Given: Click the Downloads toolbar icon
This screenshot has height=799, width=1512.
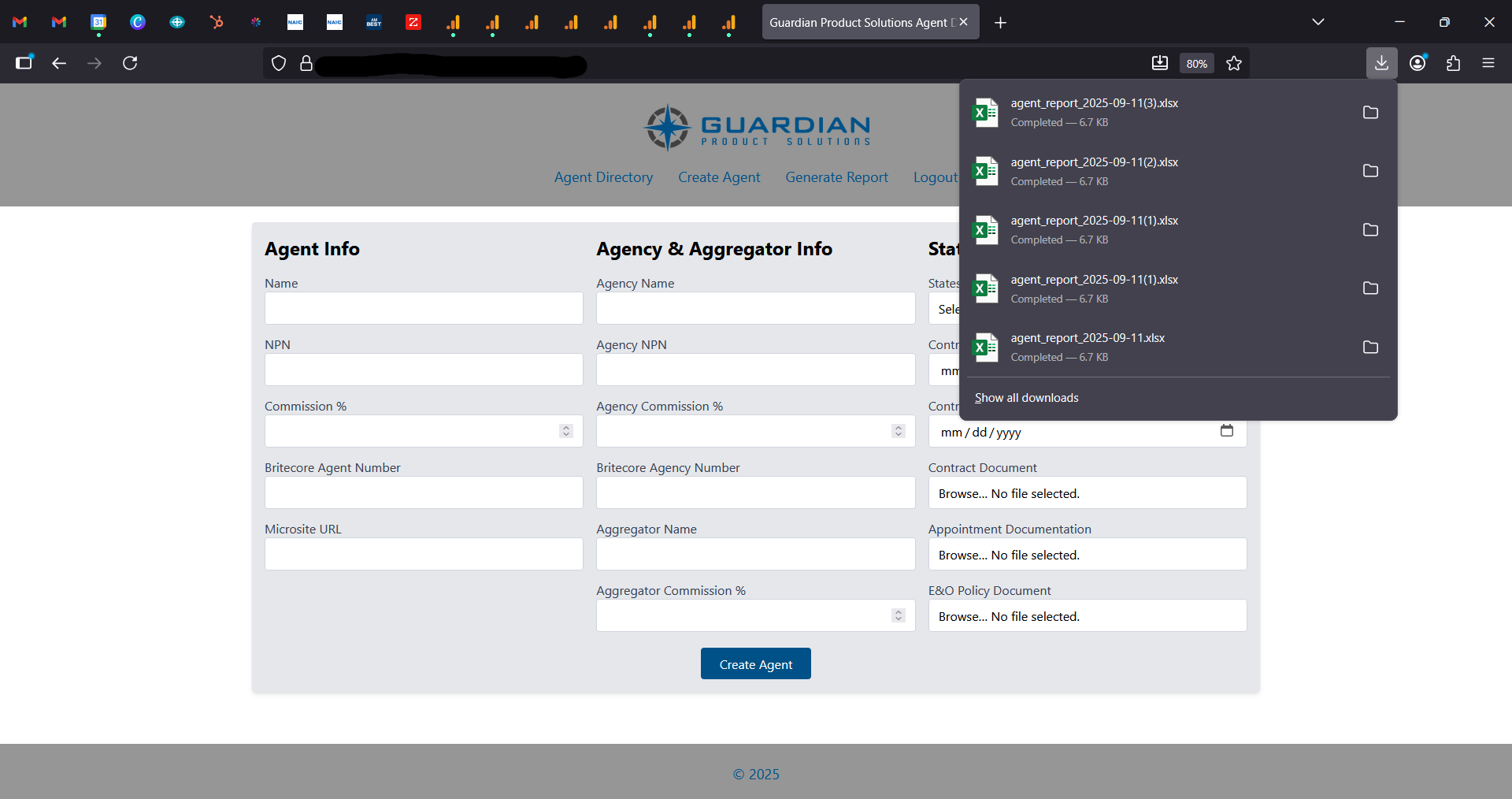Looking at the screenshot, I should [1381, 63].
